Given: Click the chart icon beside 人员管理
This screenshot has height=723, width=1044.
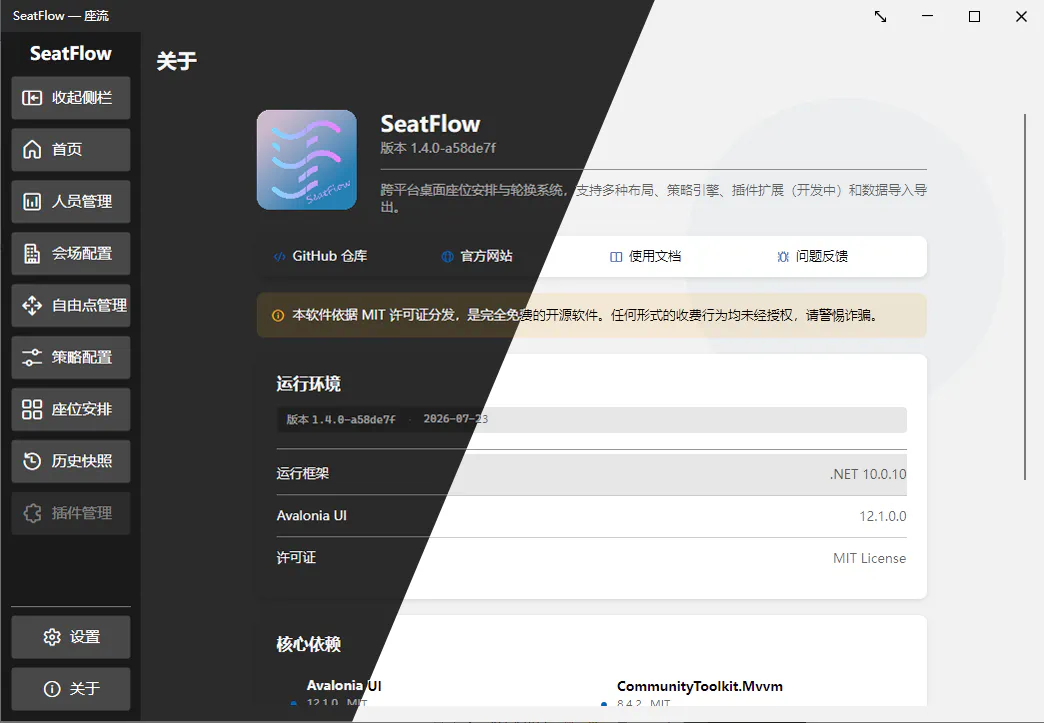Looking at the screenshot, I should coord(32,202).
